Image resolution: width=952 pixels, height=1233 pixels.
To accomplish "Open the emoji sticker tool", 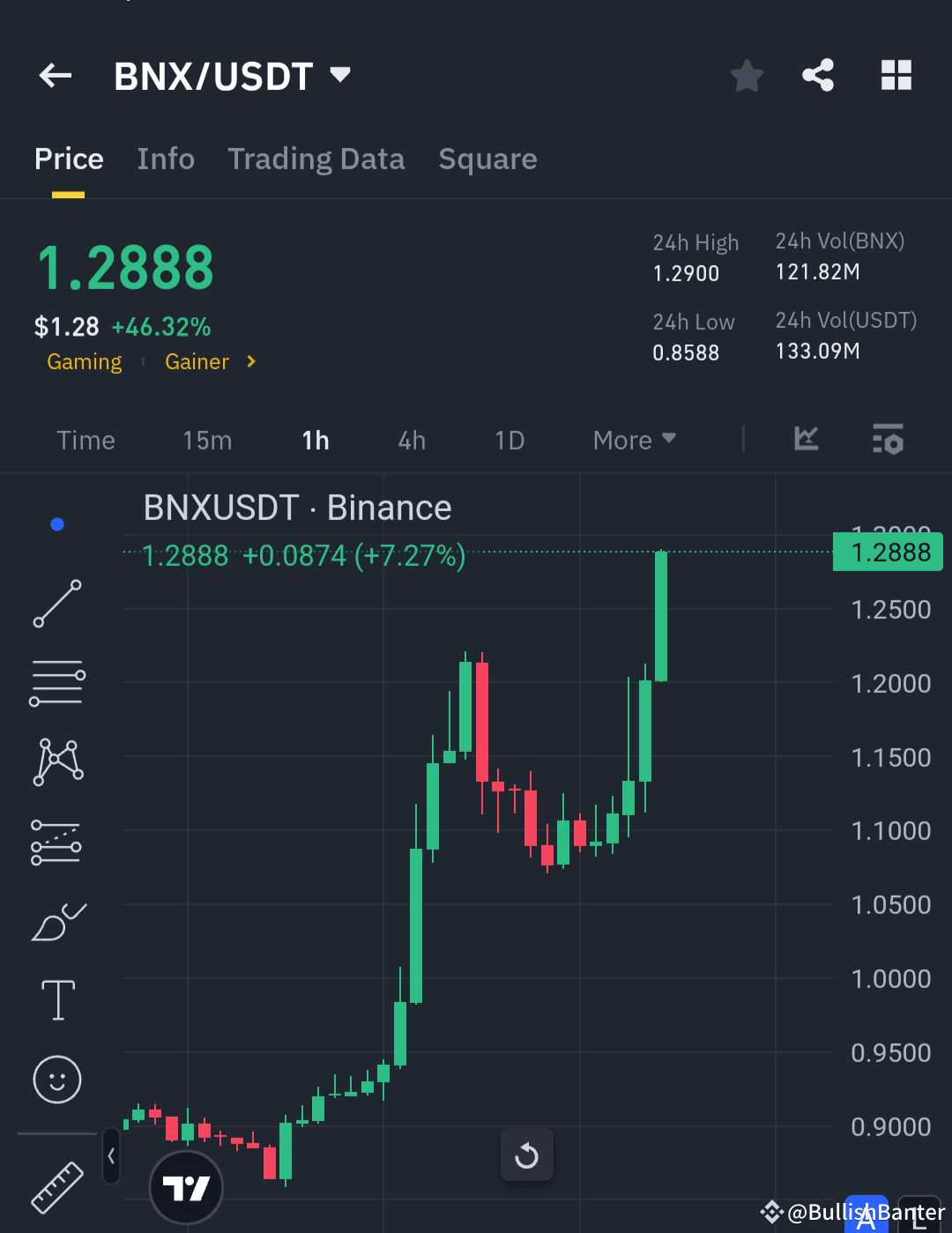I will [56, 1080].
